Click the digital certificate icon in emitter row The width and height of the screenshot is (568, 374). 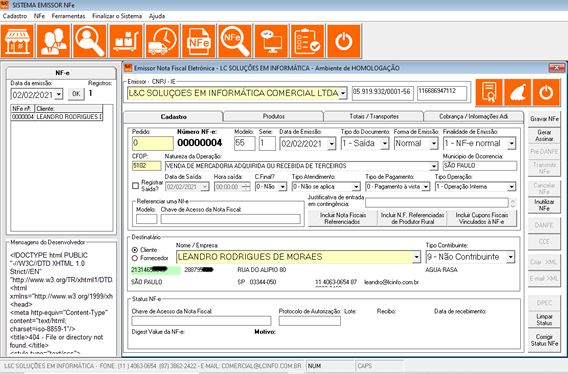click(x=489, y=92)
